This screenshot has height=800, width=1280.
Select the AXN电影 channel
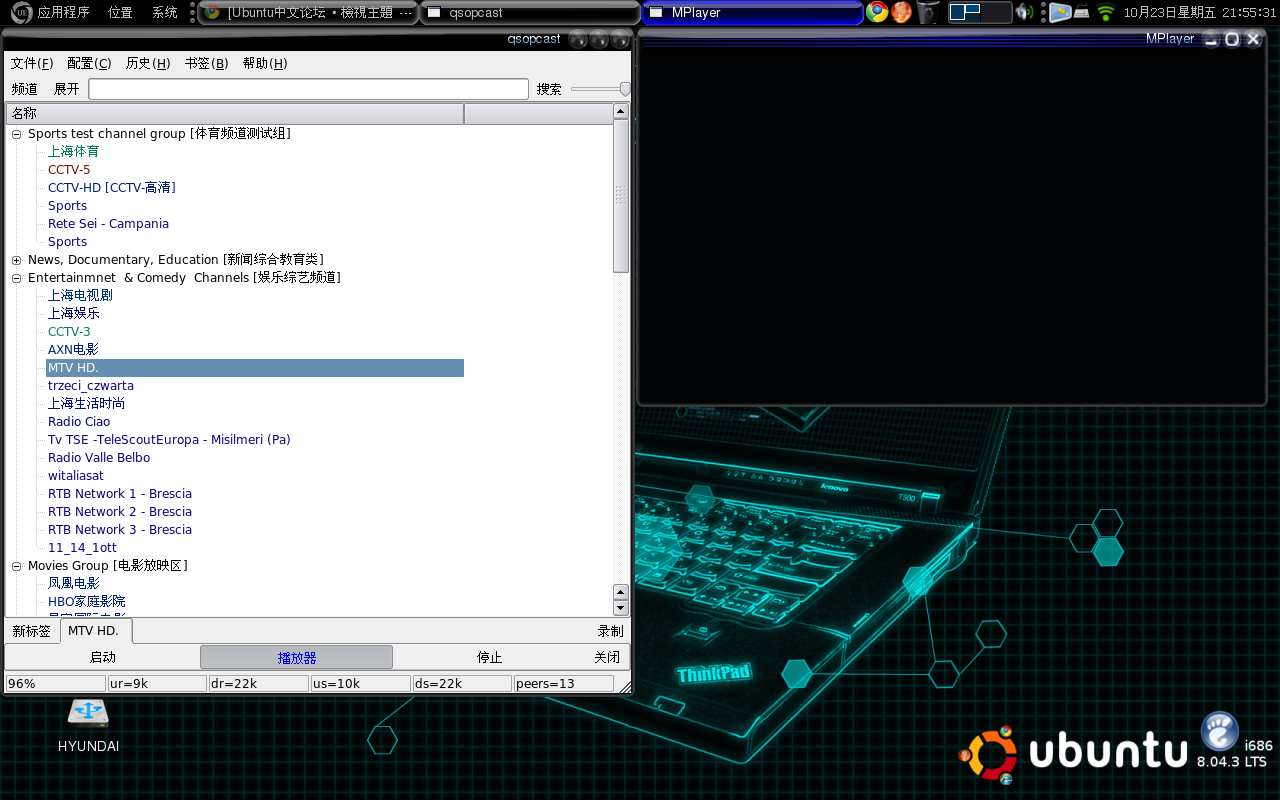click(x=74, y=350)
